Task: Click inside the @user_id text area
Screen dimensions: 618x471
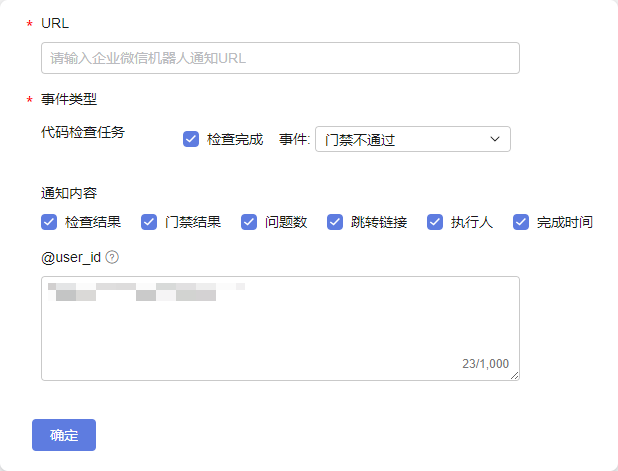Action: tap(280, 328)
